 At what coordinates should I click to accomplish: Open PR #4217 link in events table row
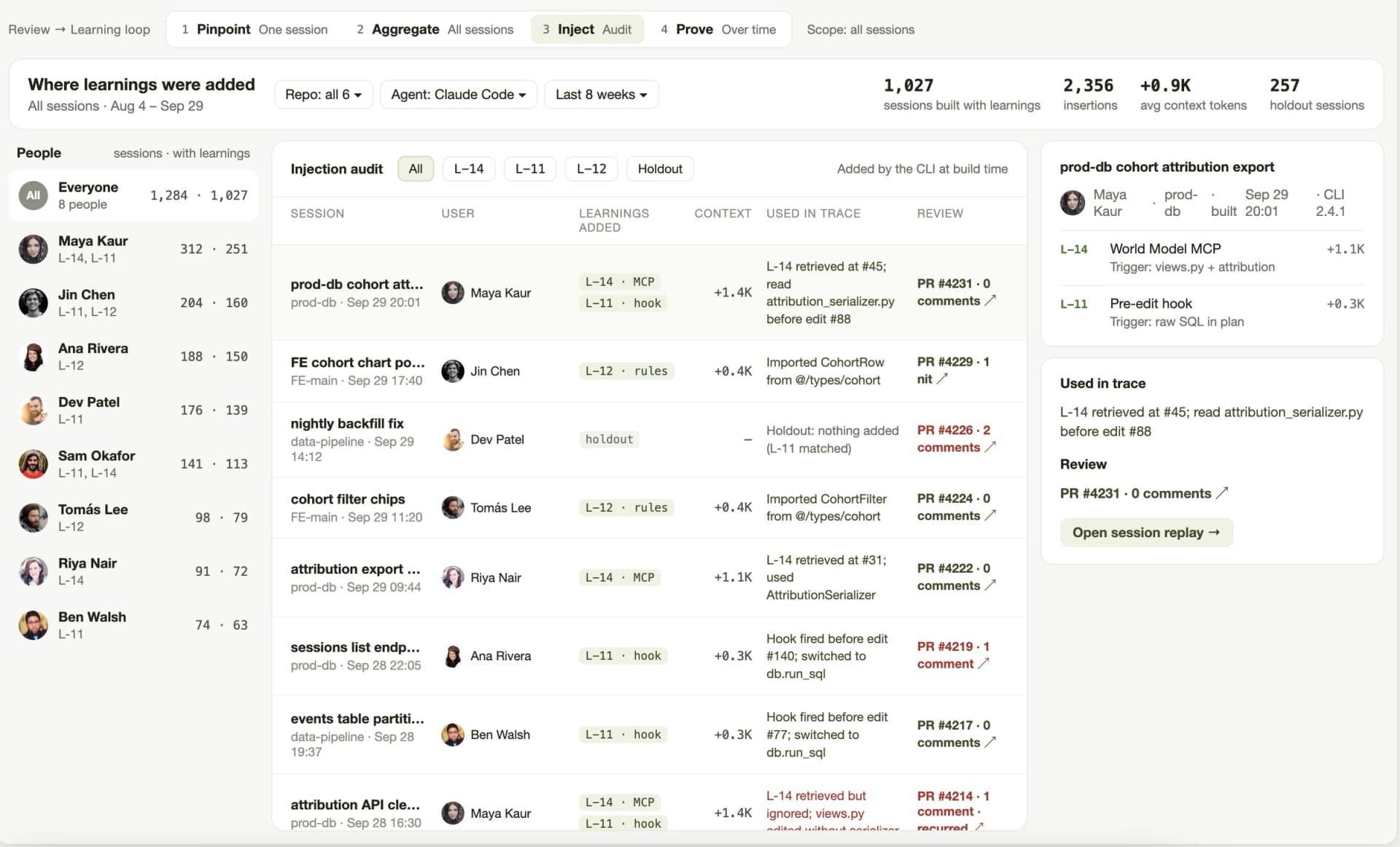[x=956, y=734]
